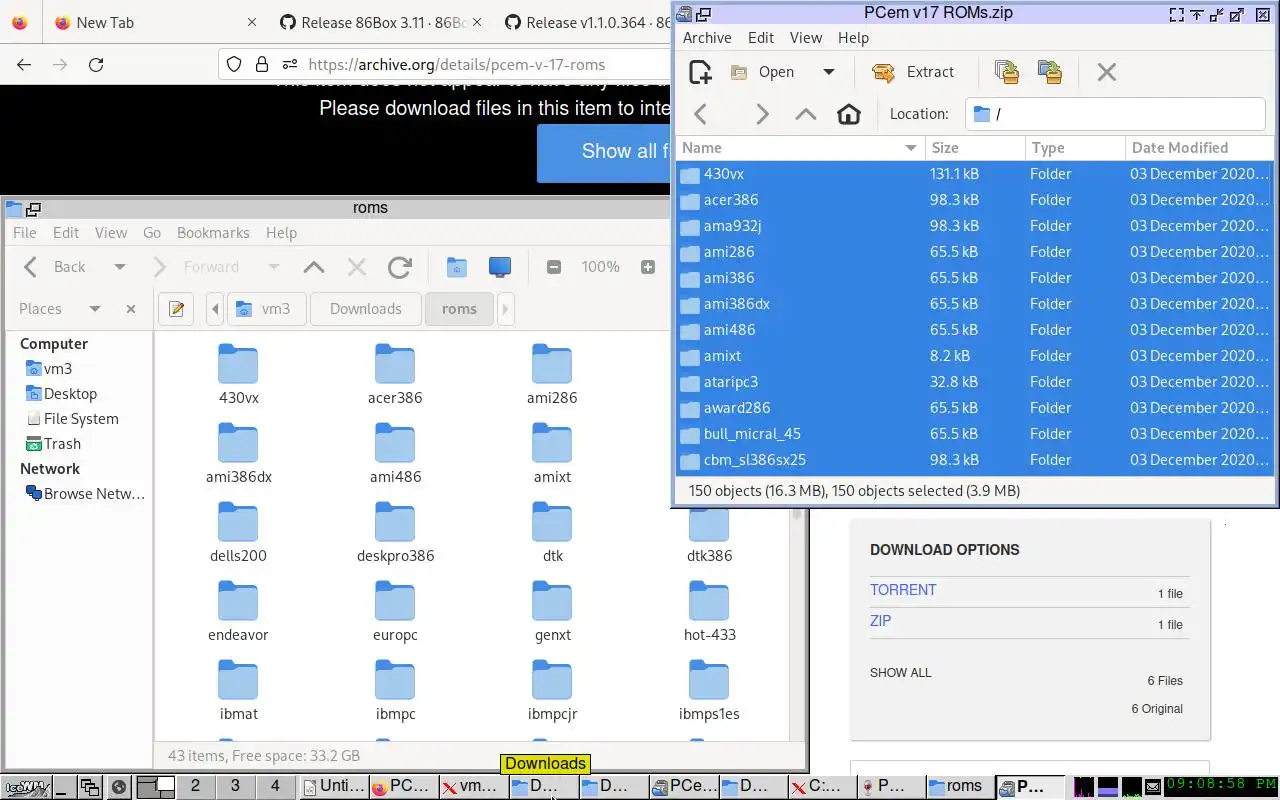The image size is (1280, 800).
Task: Open the roms taskbar entry
Action: coord(960,786)
